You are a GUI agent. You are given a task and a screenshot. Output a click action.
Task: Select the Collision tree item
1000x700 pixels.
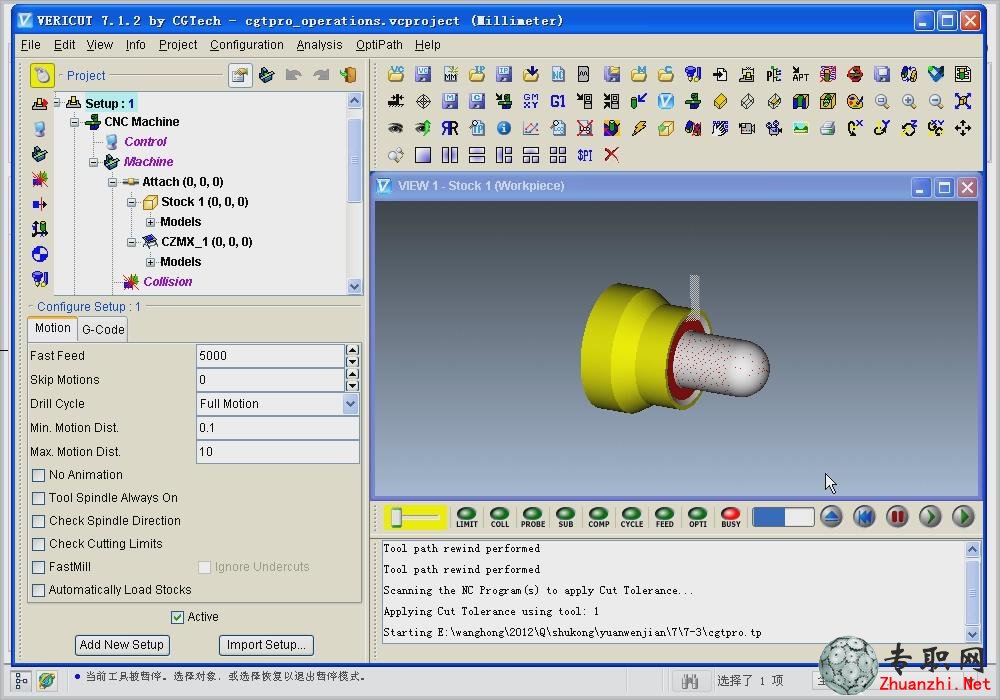pos(168,282)
